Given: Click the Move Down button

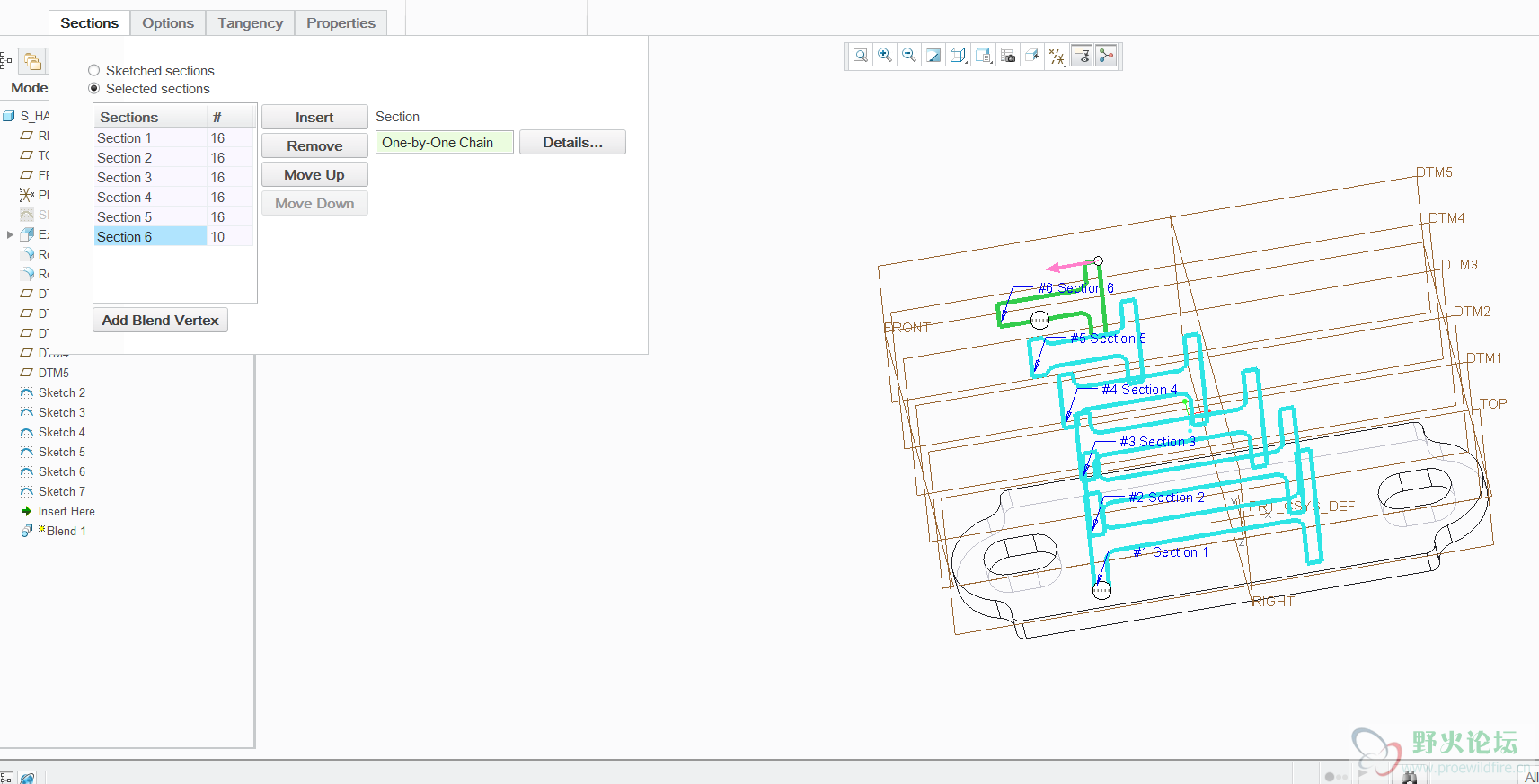Looking at the screenshot, I should tap(314, 203).
